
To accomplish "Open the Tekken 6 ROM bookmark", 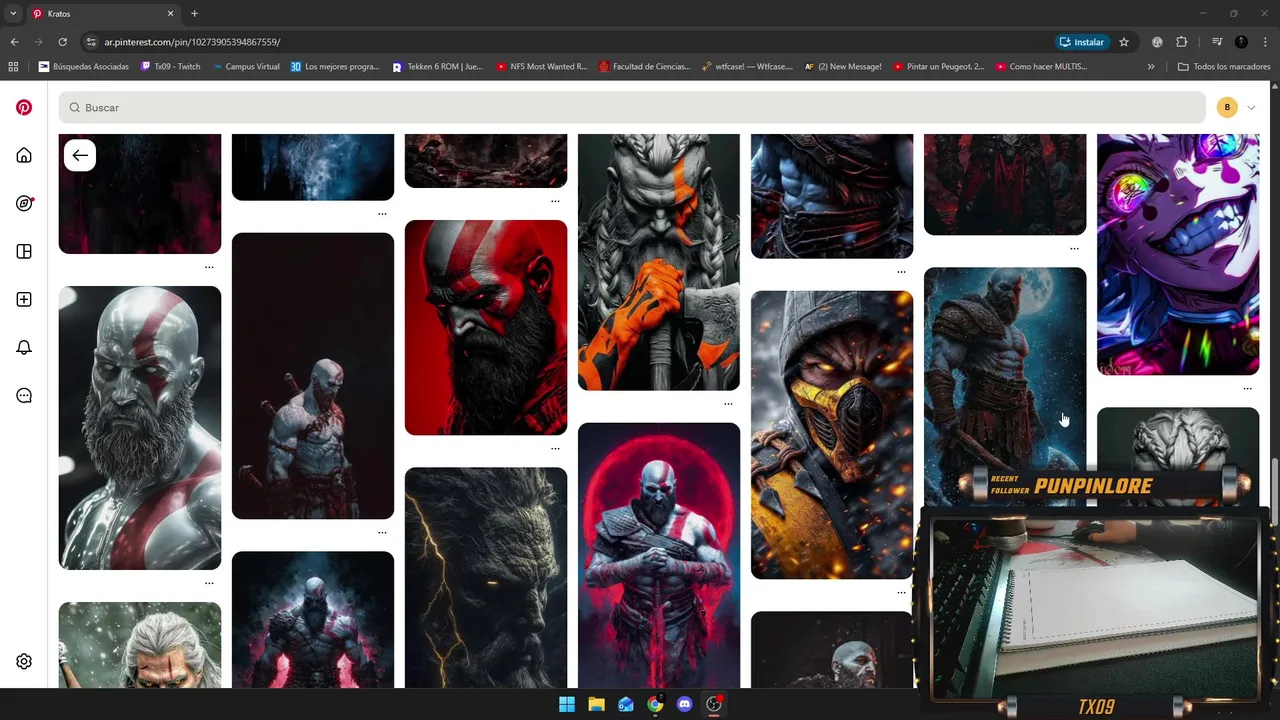I will 438,67.
